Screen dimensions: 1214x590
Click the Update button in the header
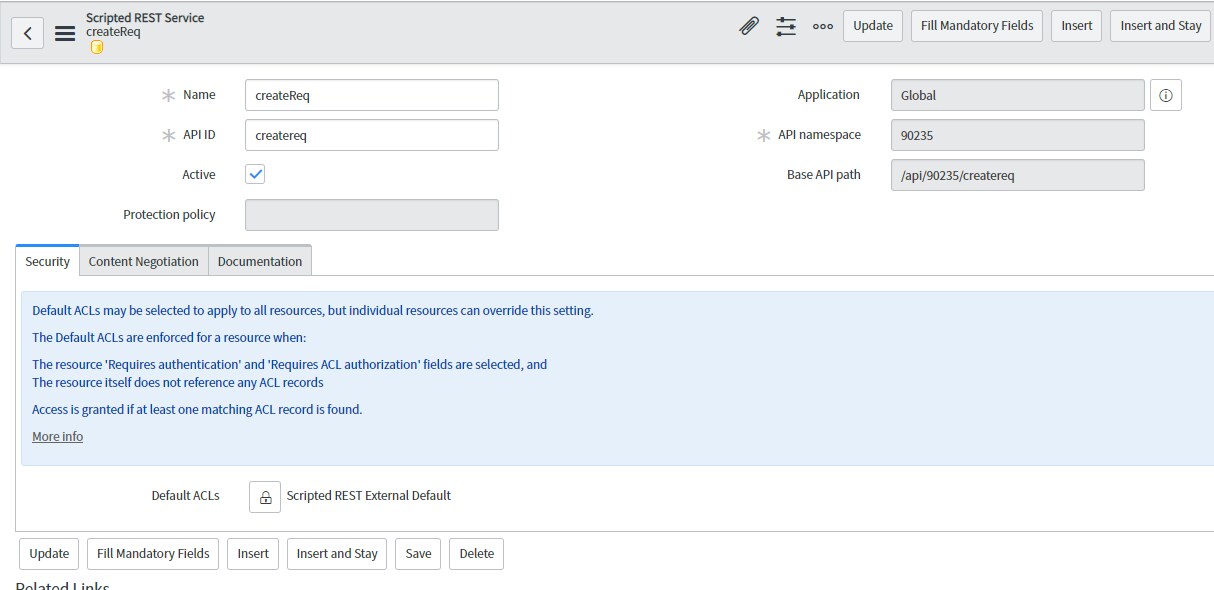click(x=872, y=25)
